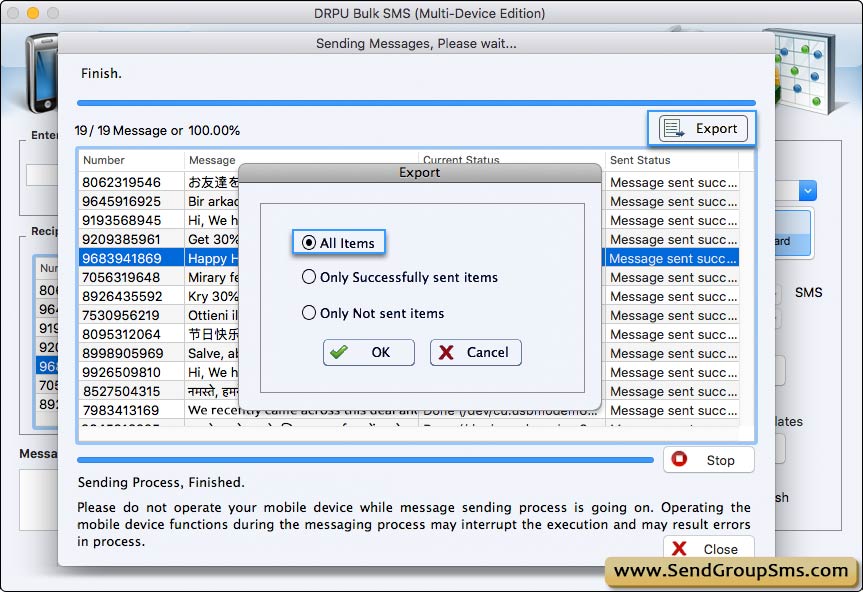Choose Only Not sent items option
This screenshot has height=592, width=863.
(309, 313)
